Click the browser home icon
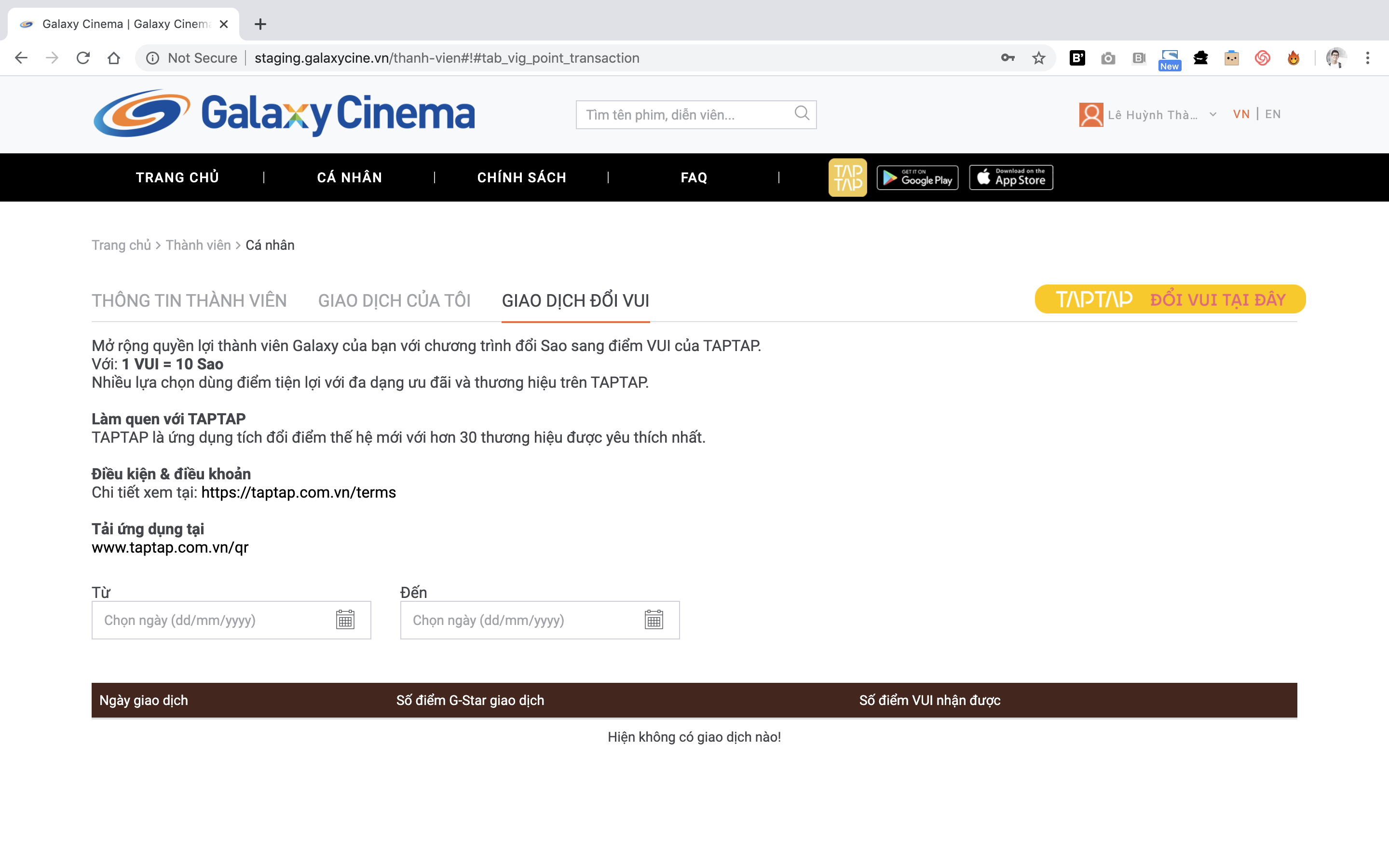Screen dimensions: 1389x868 click(x=114, y=58)
